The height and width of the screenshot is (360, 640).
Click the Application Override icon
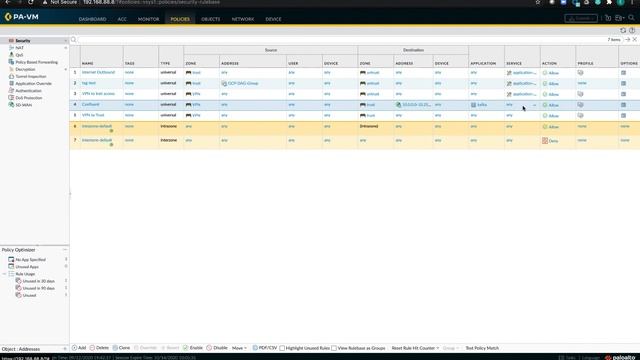tap(11, 83)
